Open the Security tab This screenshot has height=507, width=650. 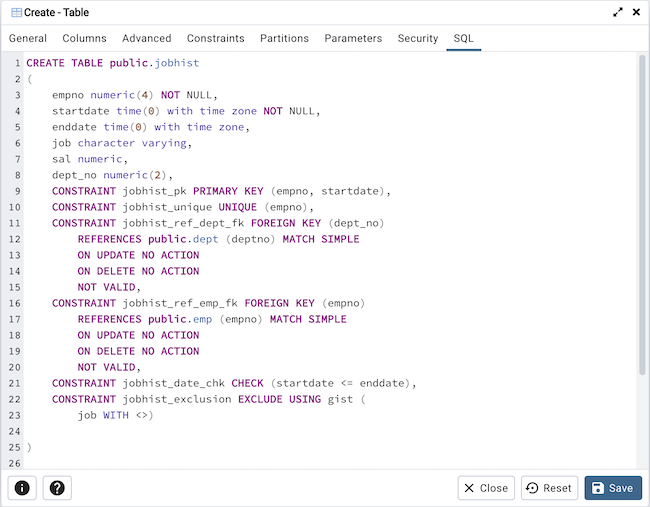point(418,38)
